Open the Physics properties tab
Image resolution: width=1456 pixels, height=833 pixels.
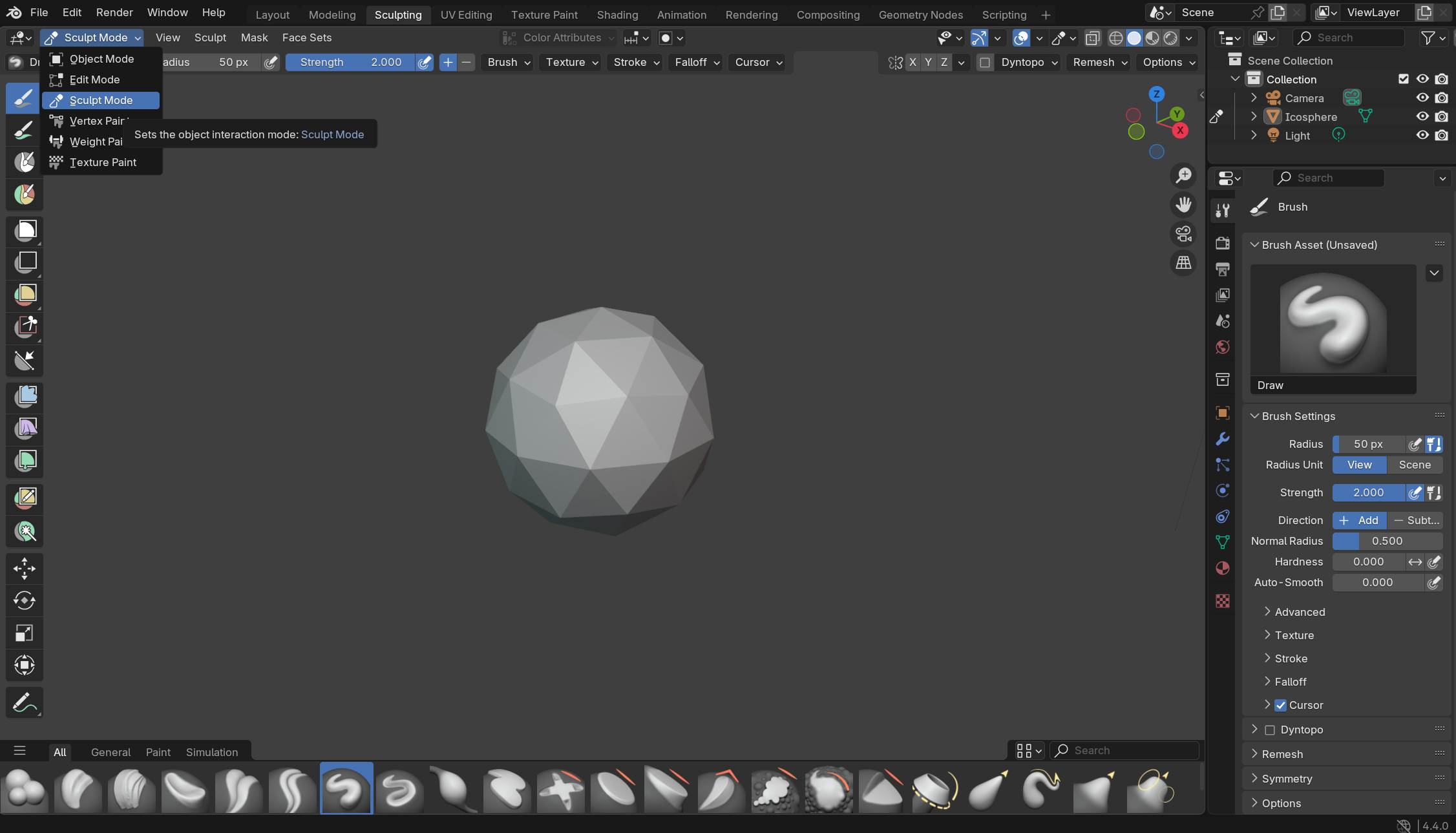click(1222, 490)
